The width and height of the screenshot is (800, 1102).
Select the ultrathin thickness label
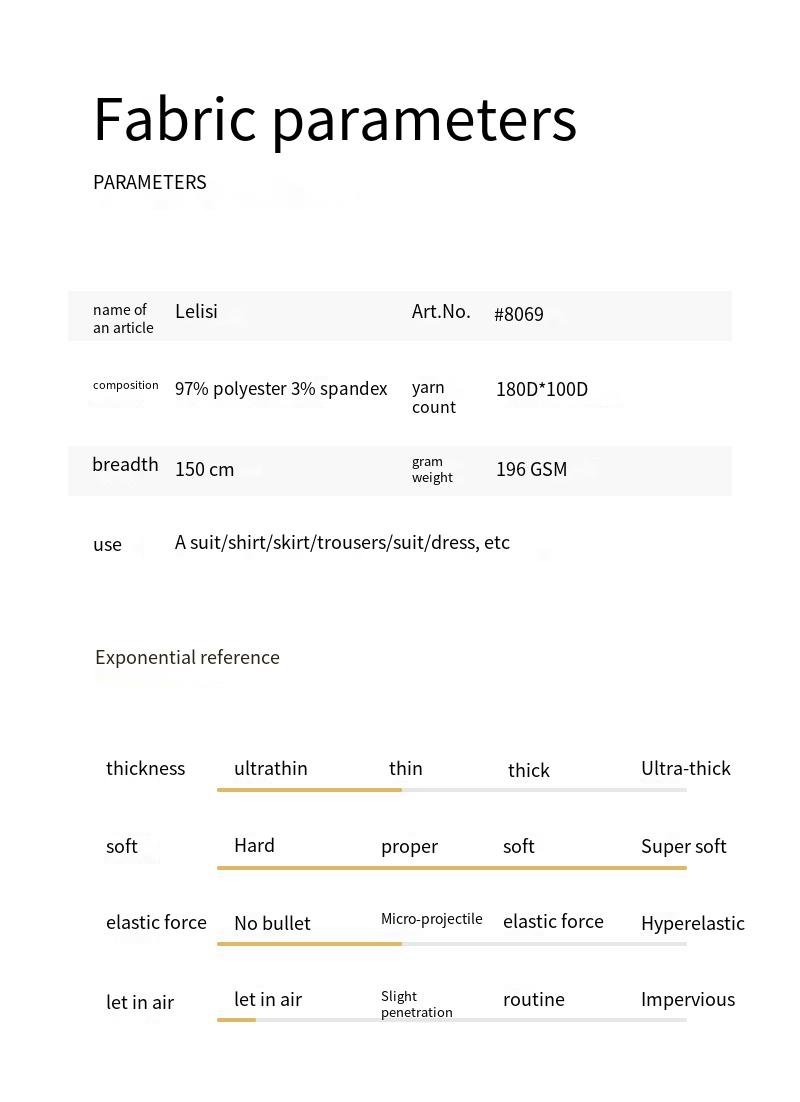(270, 768)
